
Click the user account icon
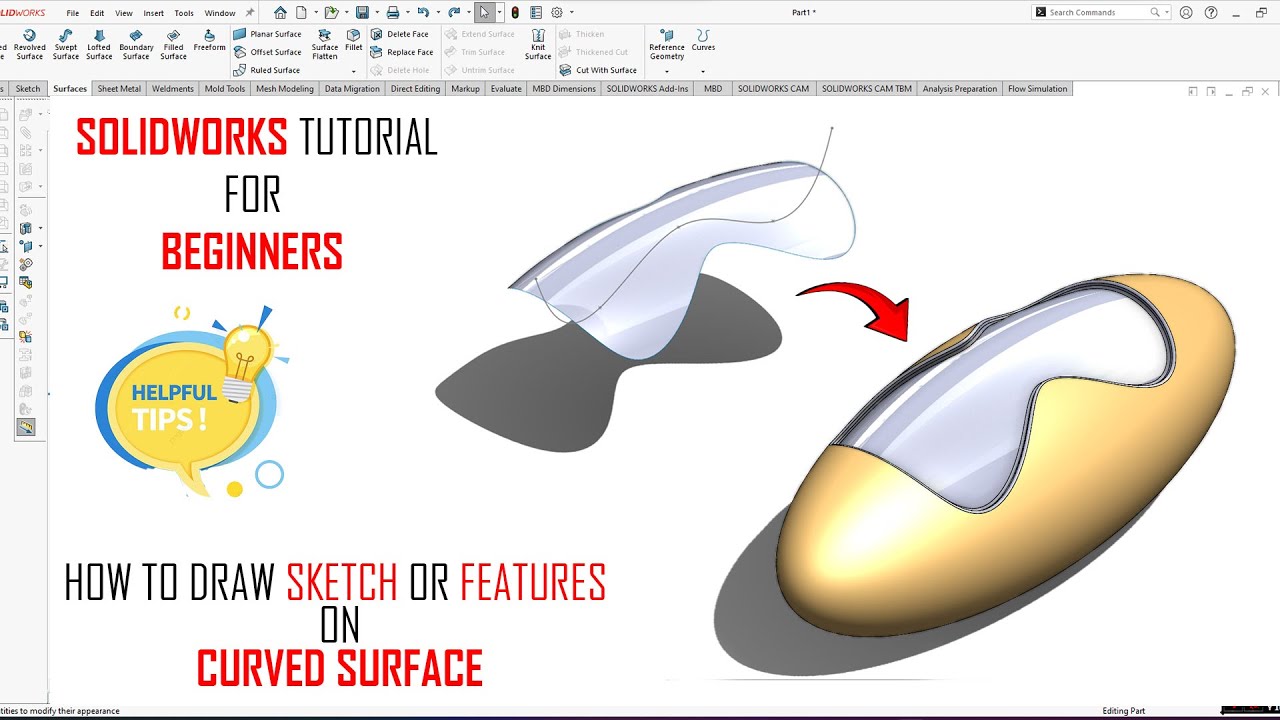pos(1186,12)
